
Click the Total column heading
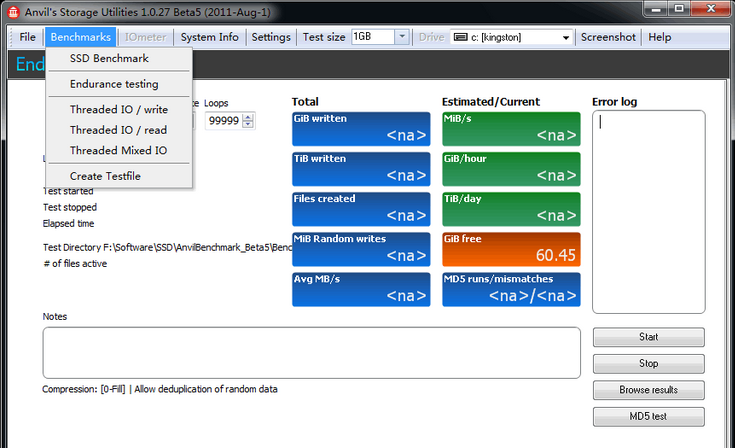[x=305, y=102]
